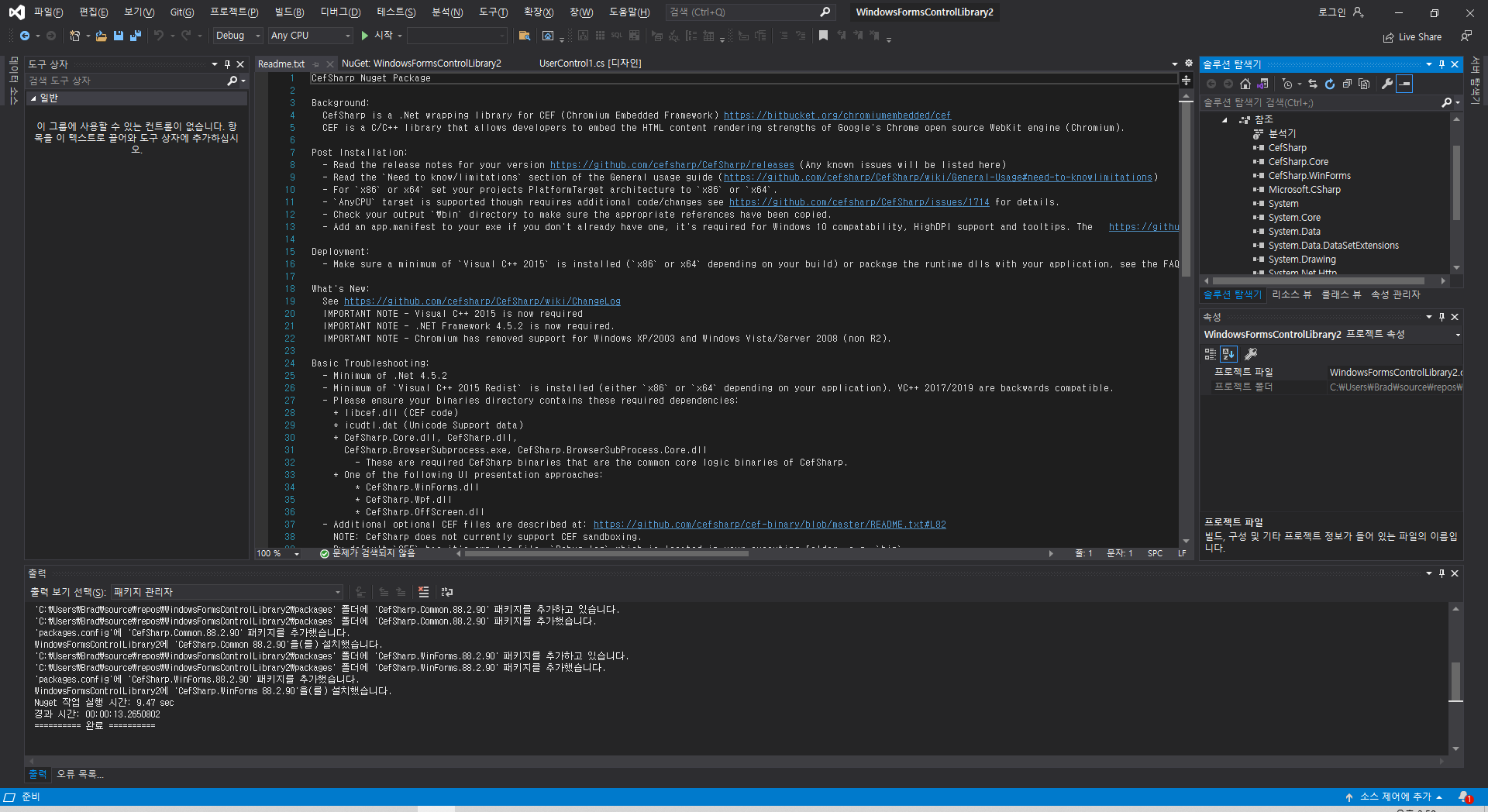Switch to the 오류 목록 tab
This screenshot has width=1488, height=812.
click(80, 774)
